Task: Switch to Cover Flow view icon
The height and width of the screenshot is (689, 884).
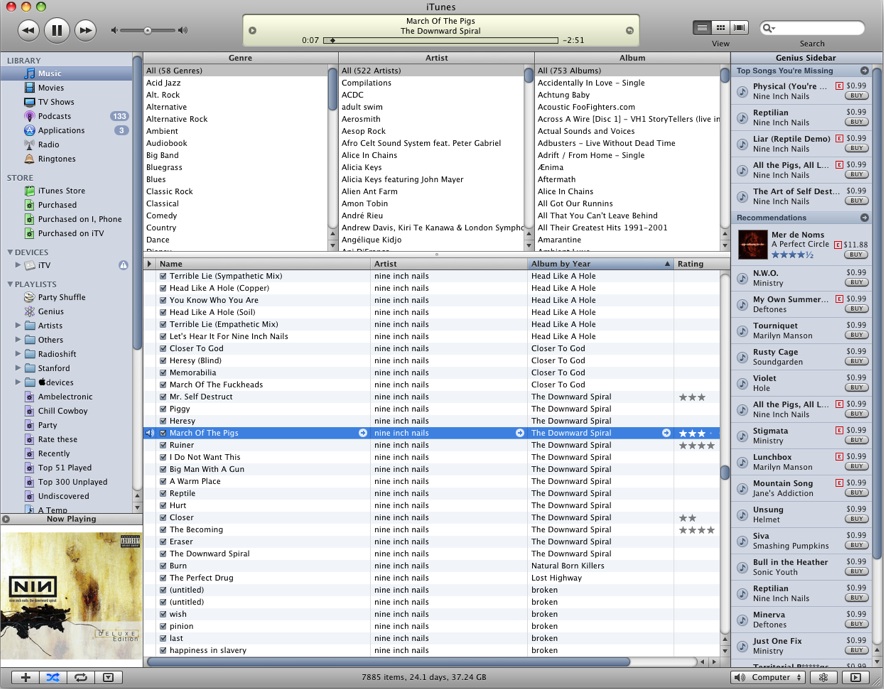Action: pyautogui.click(x=739, y=27)
